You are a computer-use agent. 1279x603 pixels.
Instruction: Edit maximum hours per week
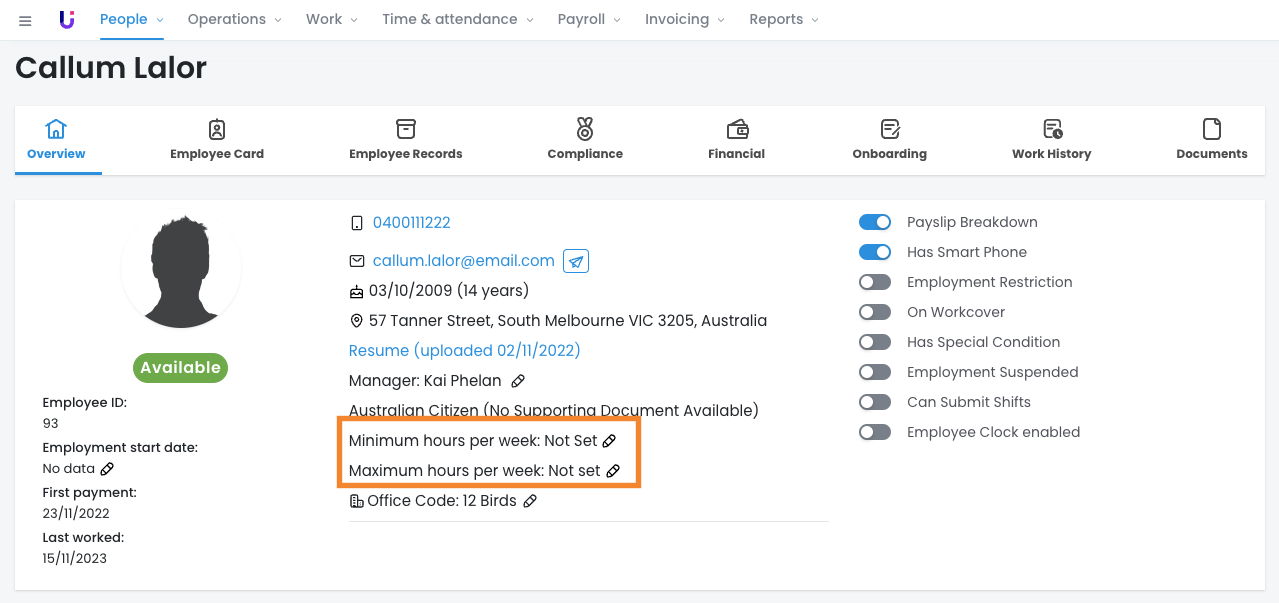coord(613,471)
